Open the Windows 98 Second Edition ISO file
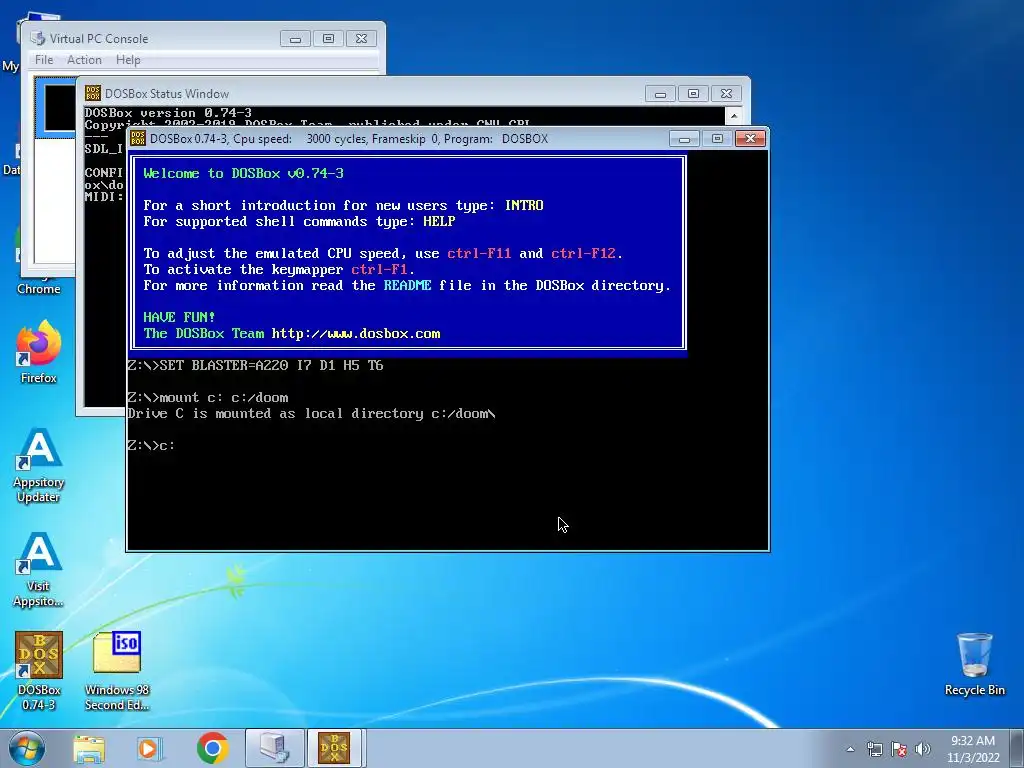The height and width of the screenshot is (768, 1024). point(117,670)
